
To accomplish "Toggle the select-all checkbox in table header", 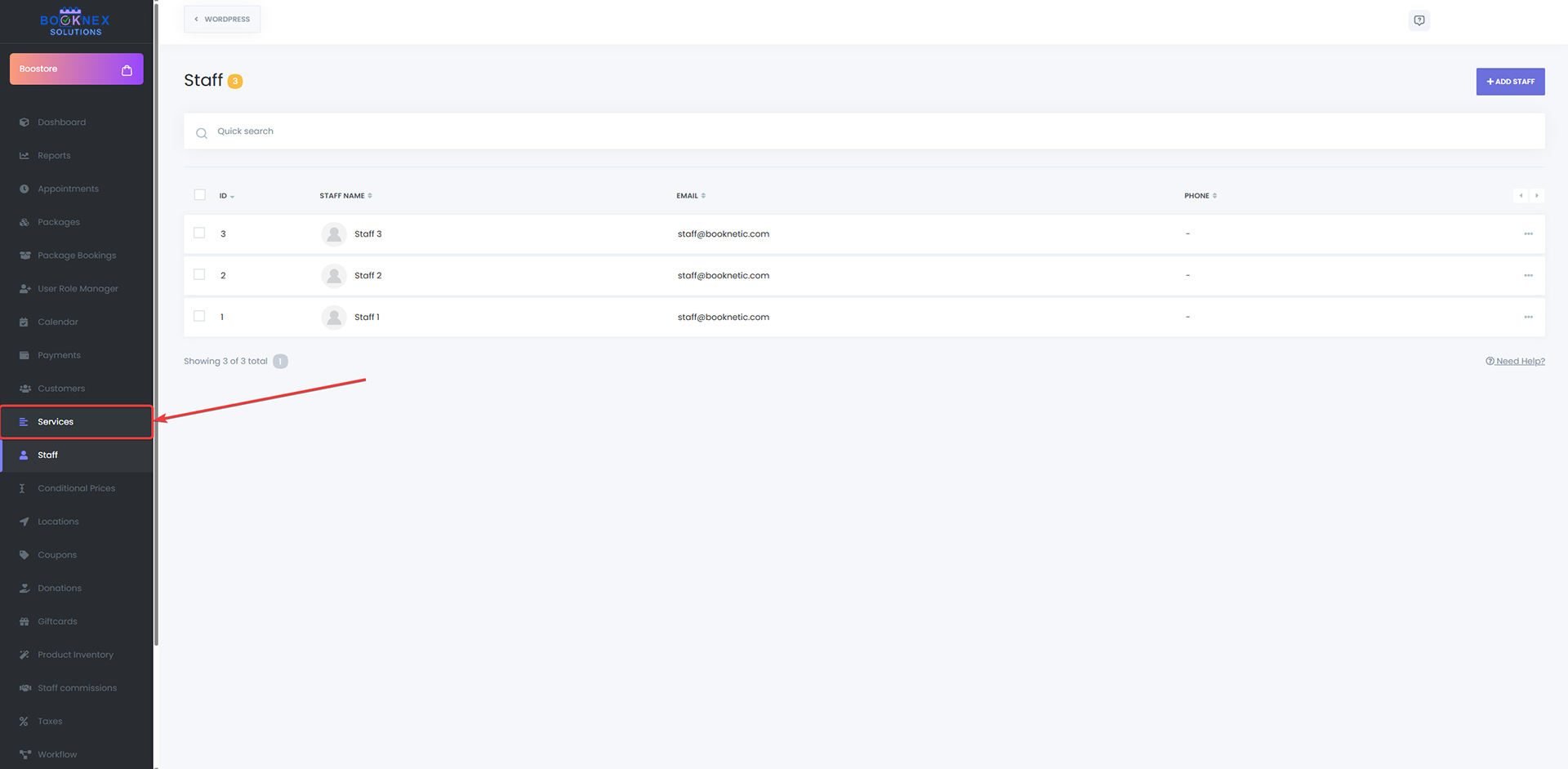I will 200,195.
